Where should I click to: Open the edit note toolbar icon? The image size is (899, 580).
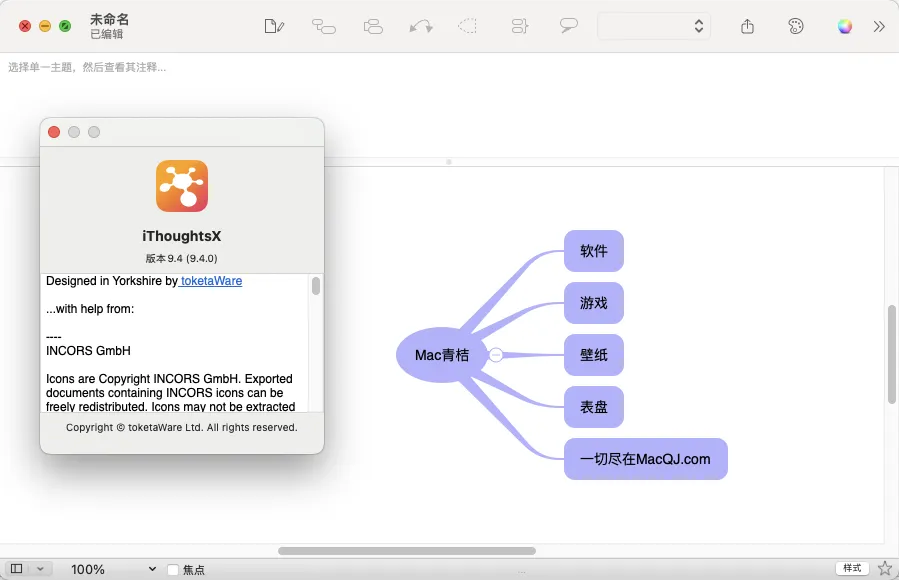(x=274, y=26)
